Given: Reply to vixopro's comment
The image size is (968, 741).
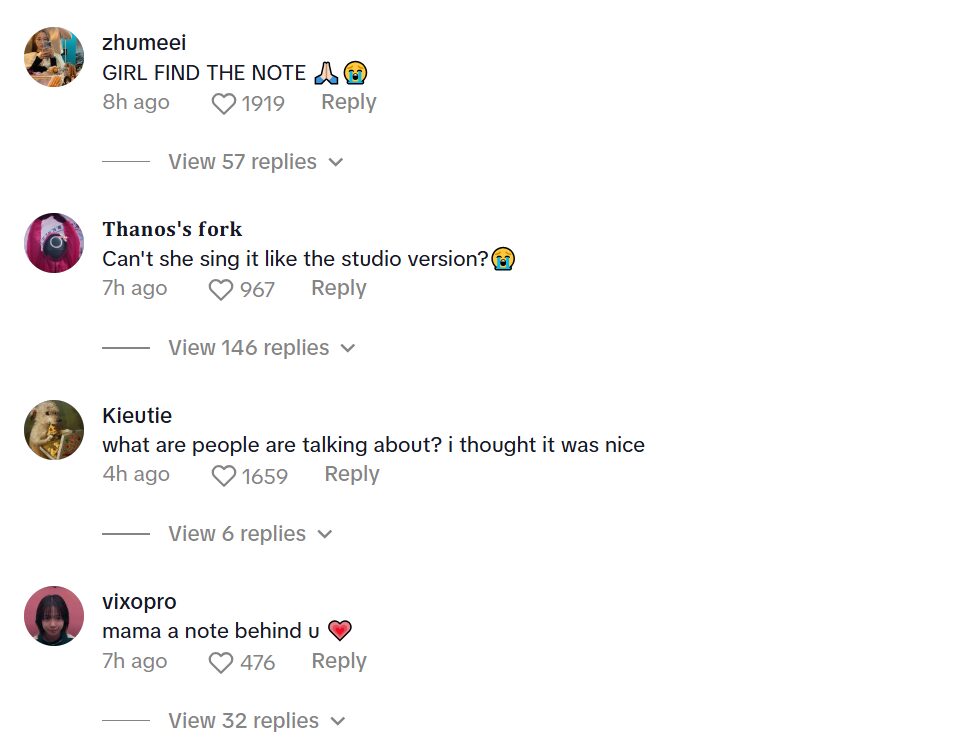Looking at the screenshot, I should pyautogui.click(x=338, y=661).
